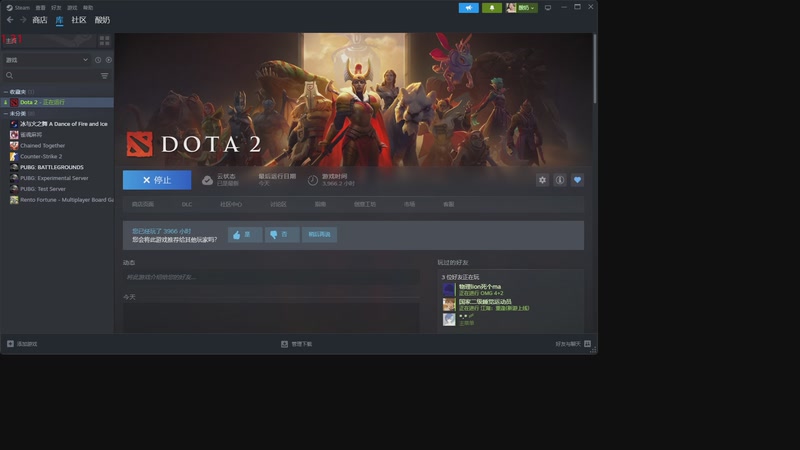Expand the 游戏 library filter dropdown

pos(46,60)
